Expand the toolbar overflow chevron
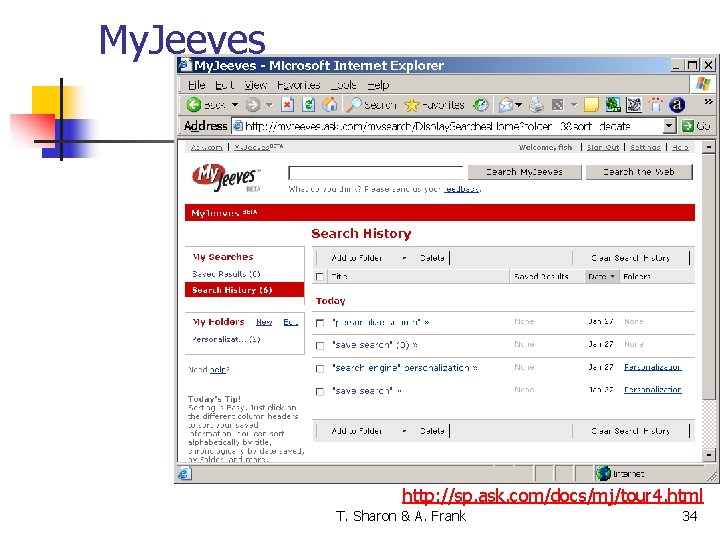The width and height of the screenshot is (720, 540). [708, 101]
